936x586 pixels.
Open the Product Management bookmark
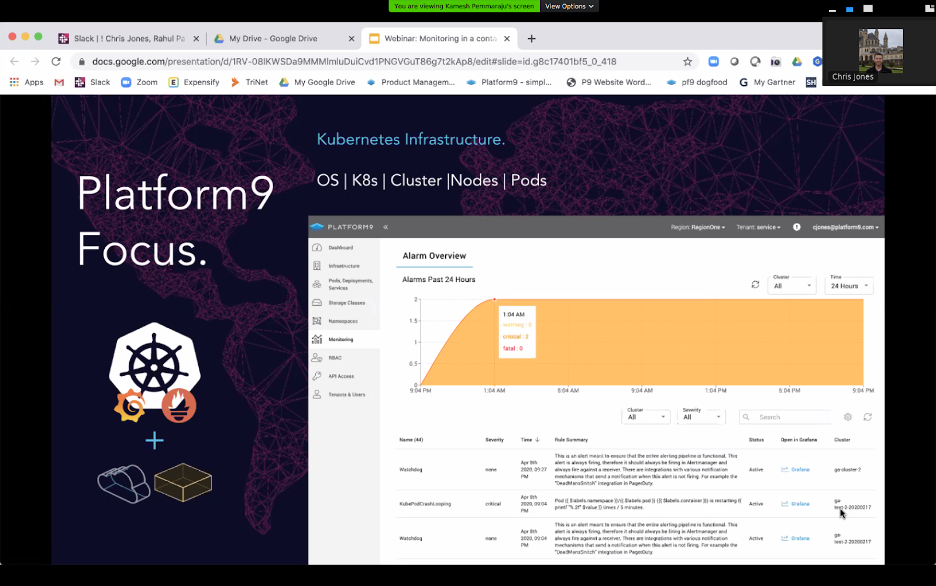(x=410, y=82)
